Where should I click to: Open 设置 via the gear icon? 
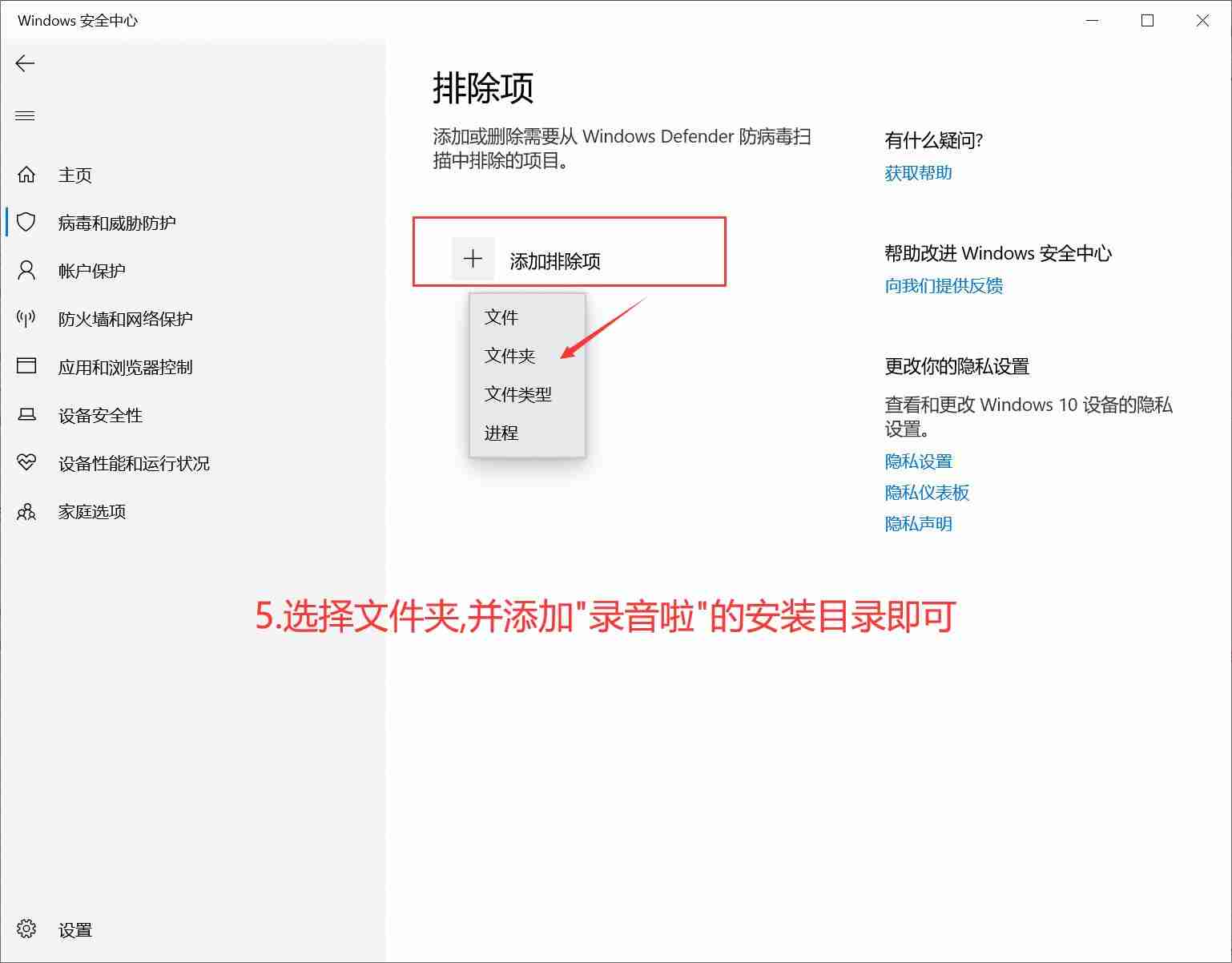25,929
